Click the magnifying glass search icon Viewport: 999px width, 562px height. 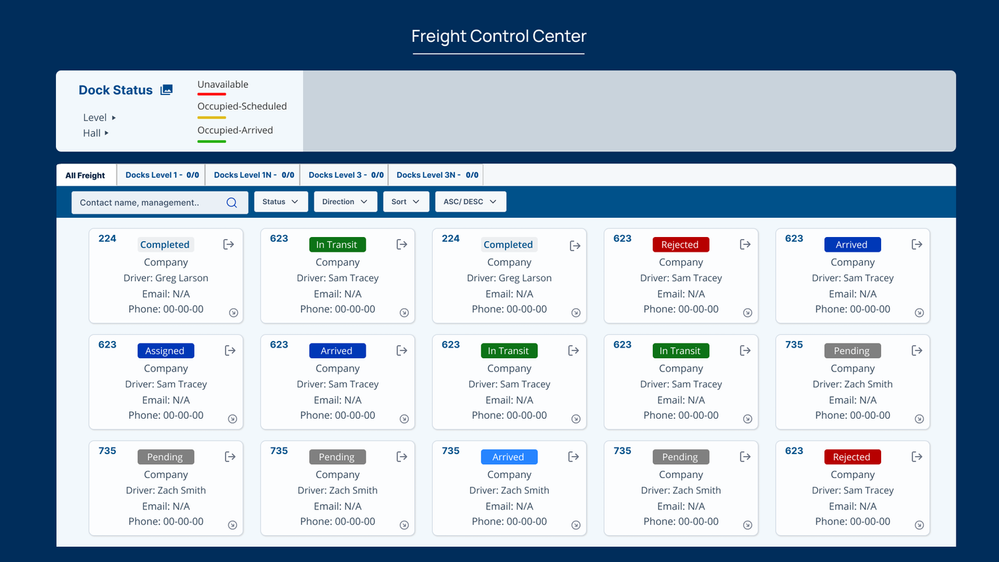coord(232,202)
